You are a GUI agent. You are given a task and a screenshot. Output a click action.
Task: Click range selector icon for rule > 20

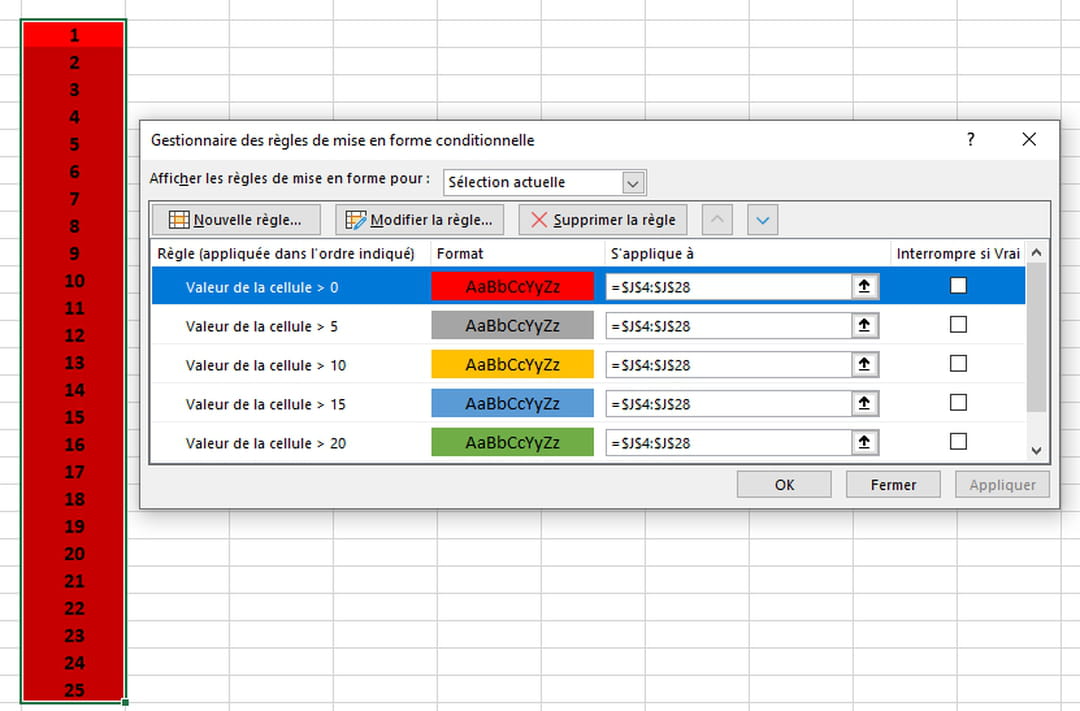[x=864, y=442]
